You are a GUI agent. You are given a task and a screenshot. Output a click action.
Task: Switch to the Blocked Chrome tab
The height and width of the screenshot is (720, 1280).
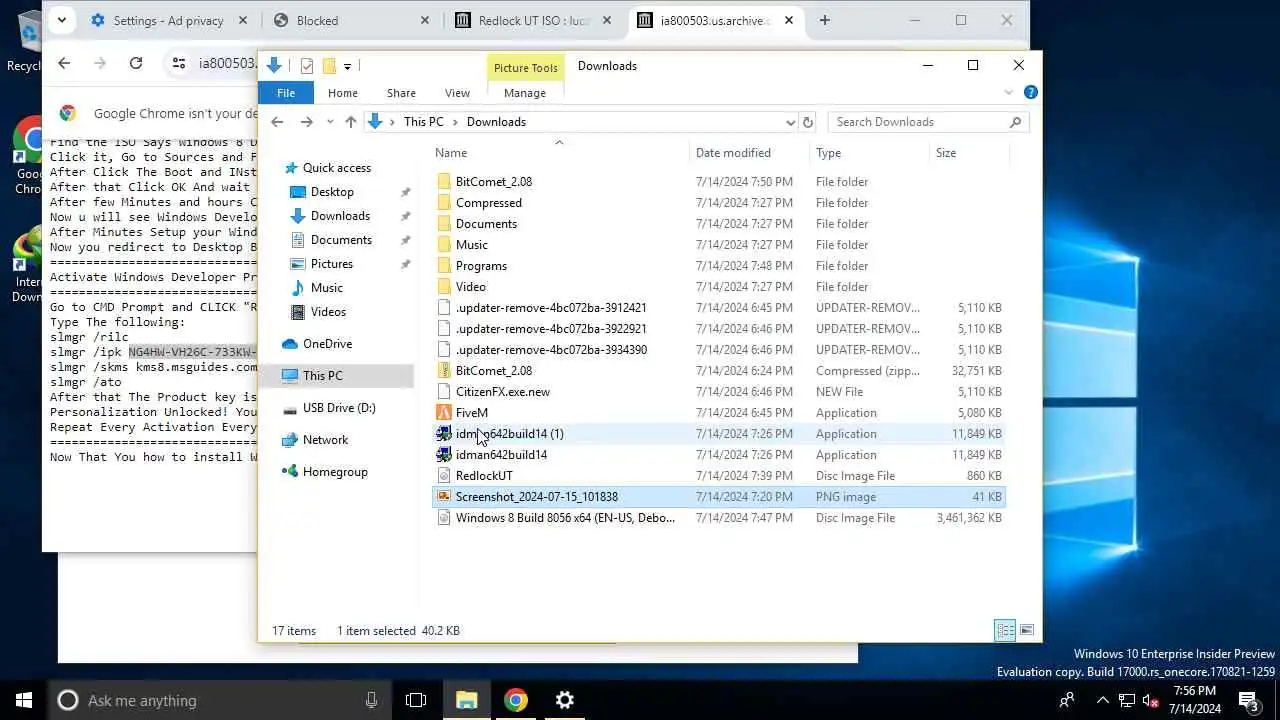(351, 20)
